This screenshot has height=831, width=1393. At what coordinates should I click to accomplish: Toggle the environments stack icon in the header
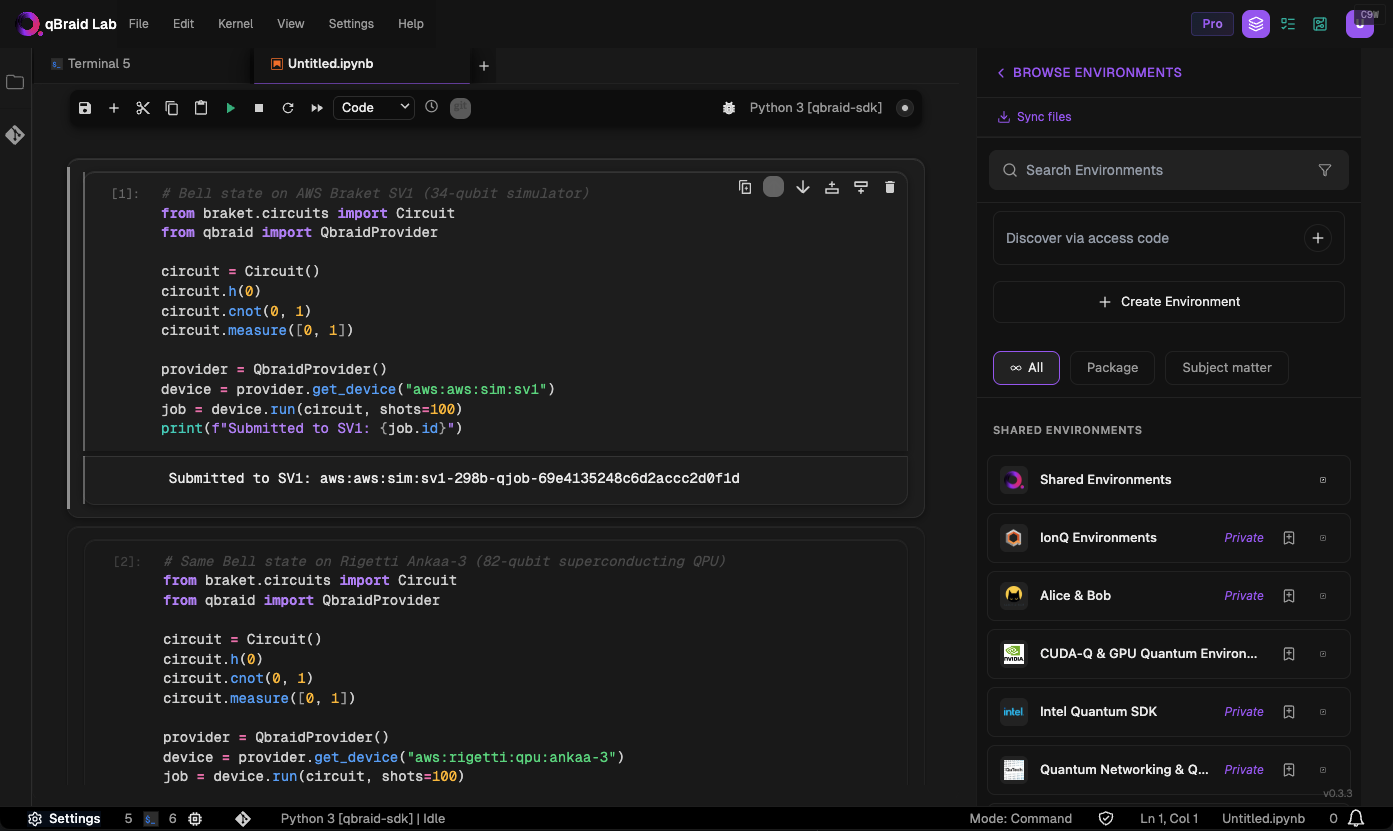click(x=1256, y=24)
